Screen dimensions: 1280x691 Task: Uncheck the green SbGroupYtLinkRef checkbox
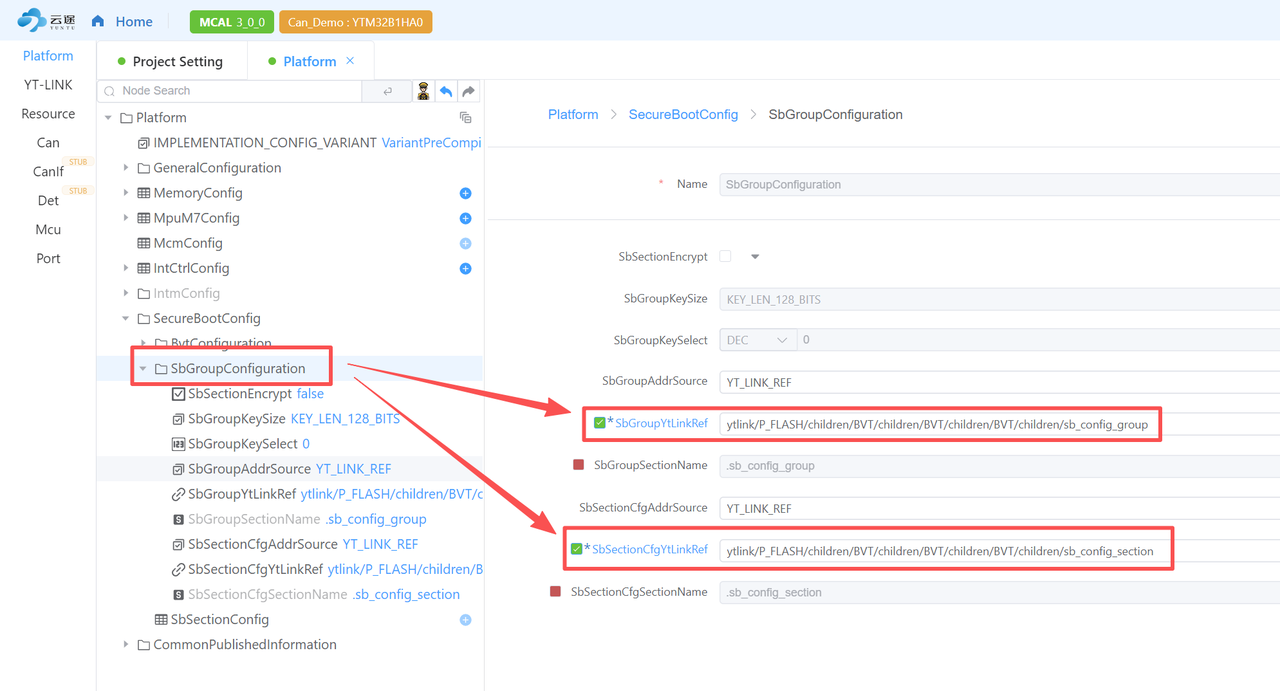(599, 423)
